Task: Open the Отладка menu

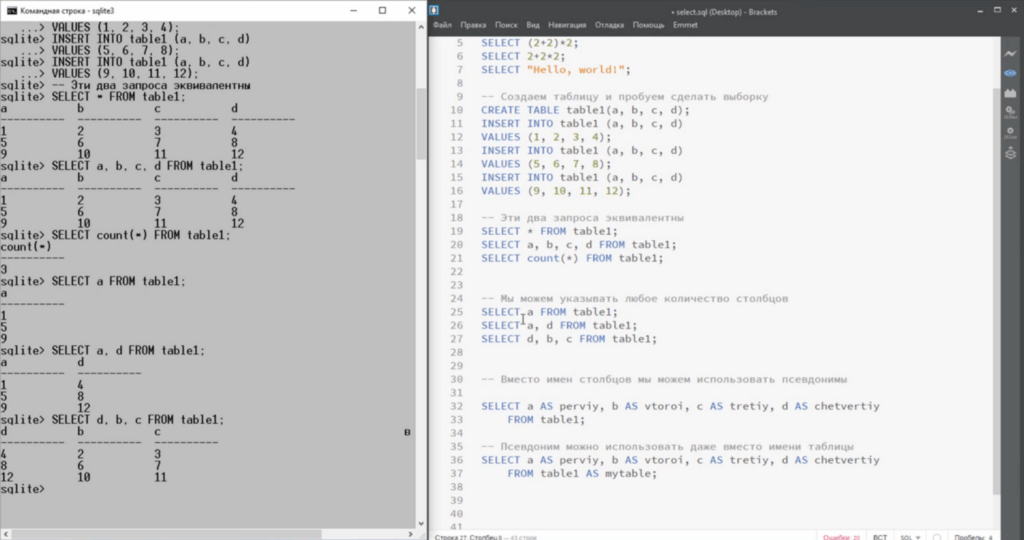Action: point(609,25)
